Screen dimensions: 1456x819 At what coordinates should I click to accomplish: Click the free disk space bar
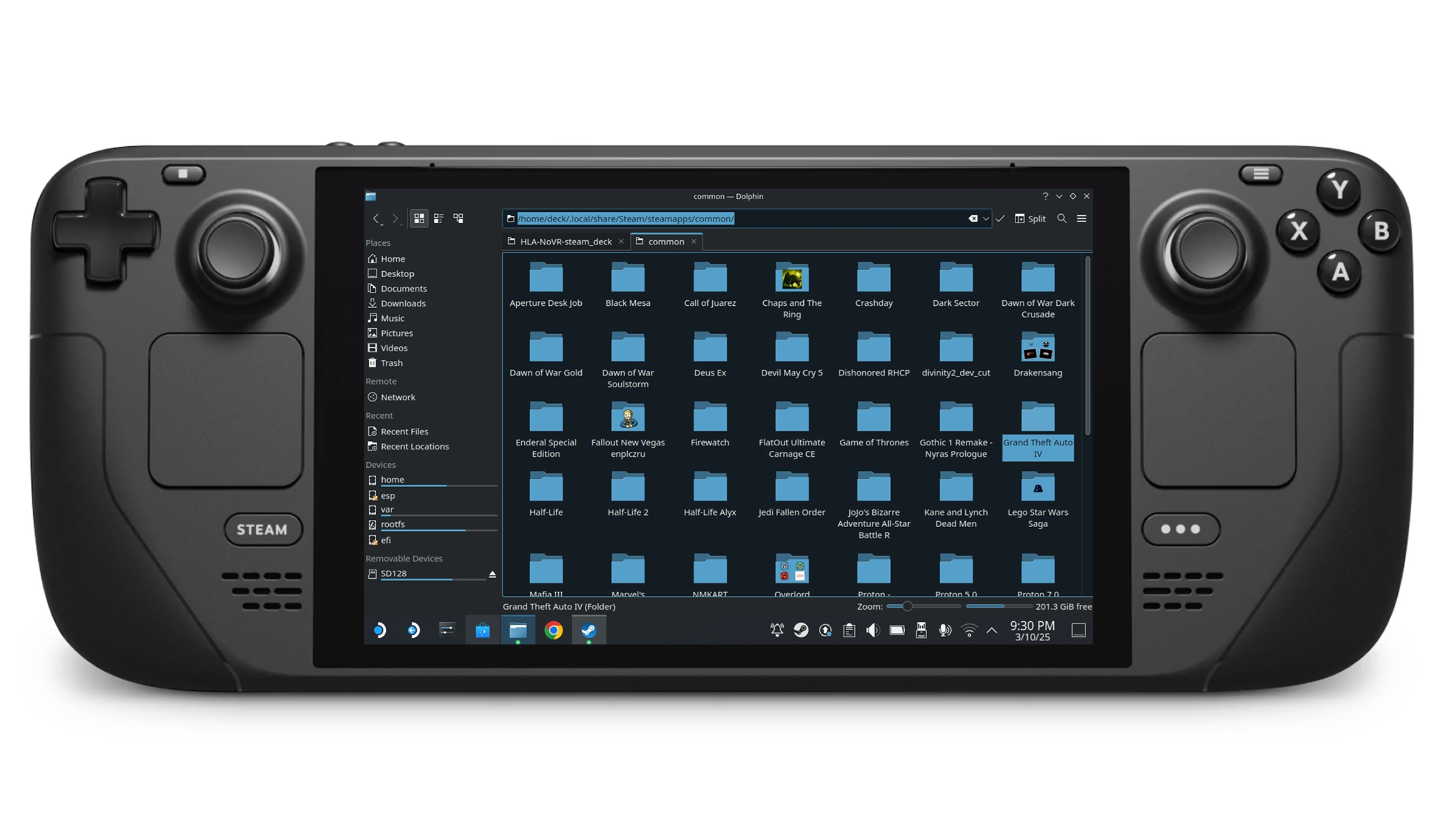tap(999, 606)
